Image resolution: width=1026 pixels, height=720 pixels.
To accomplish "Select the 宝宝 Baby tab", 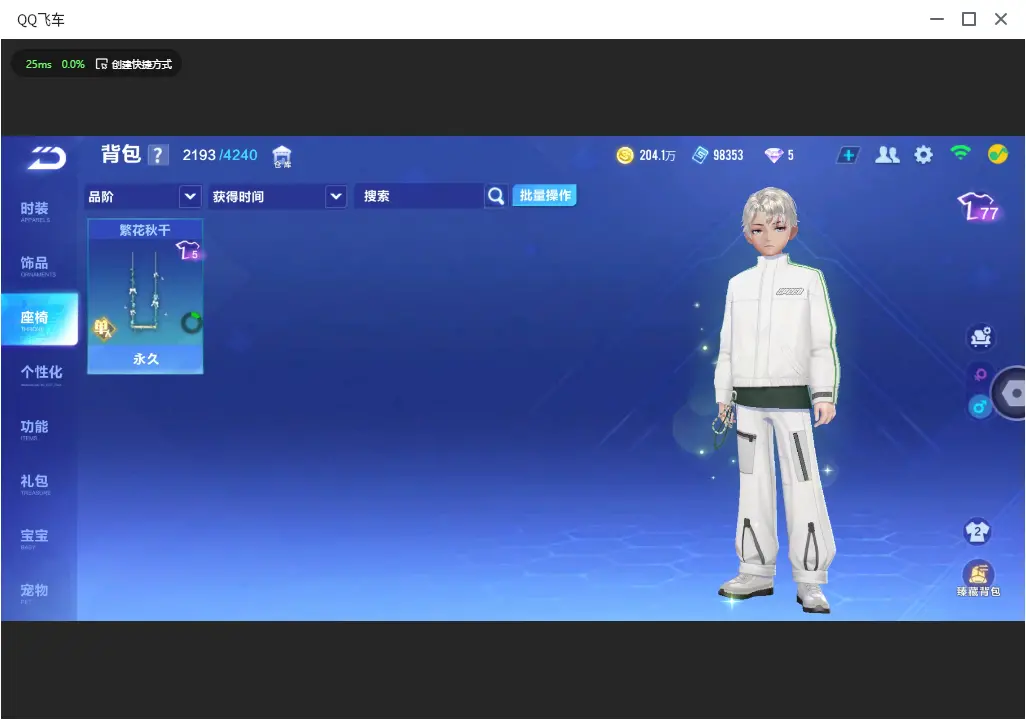I will point(35,537).
